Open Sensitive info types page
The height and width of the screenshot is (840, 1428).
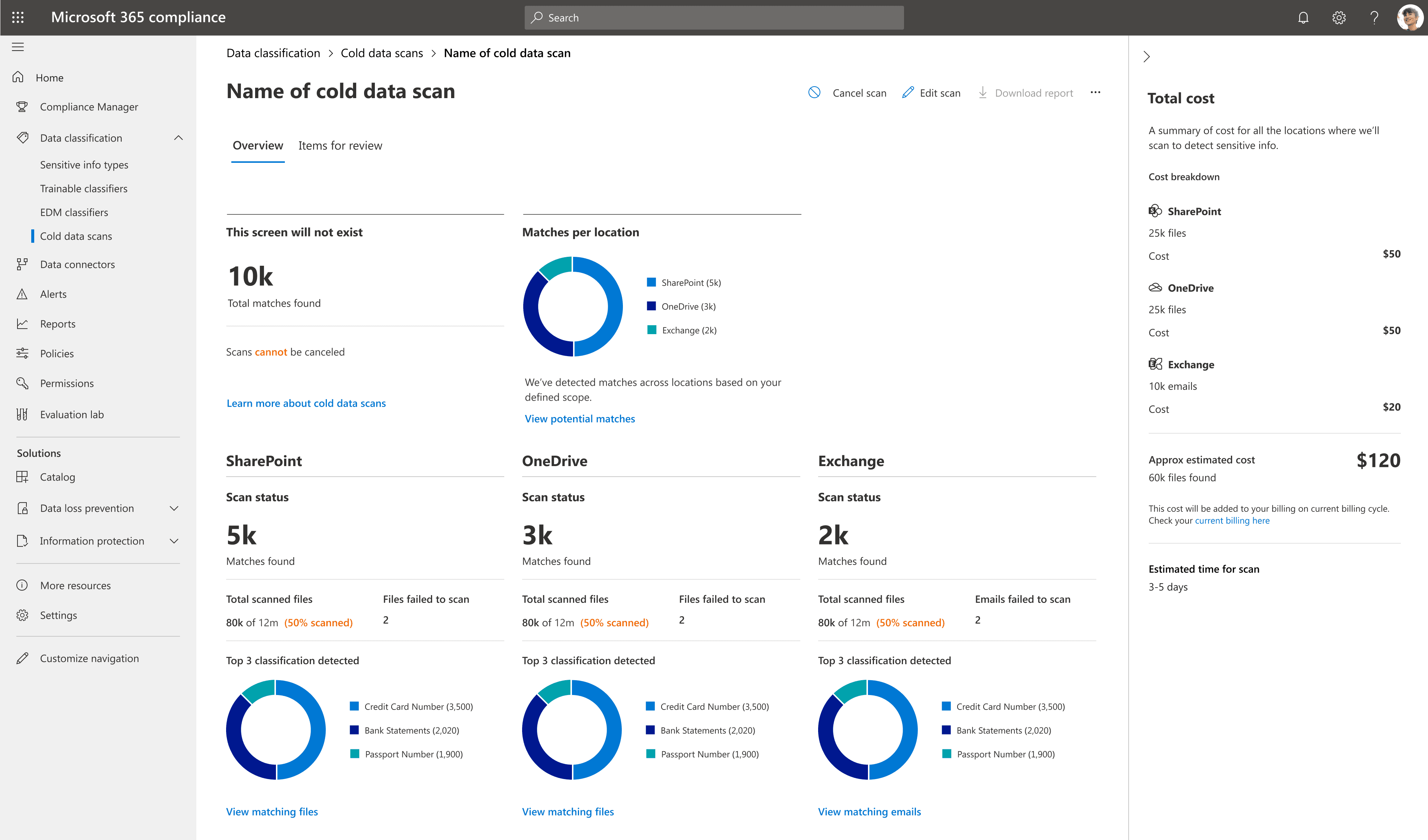[84, 164]
